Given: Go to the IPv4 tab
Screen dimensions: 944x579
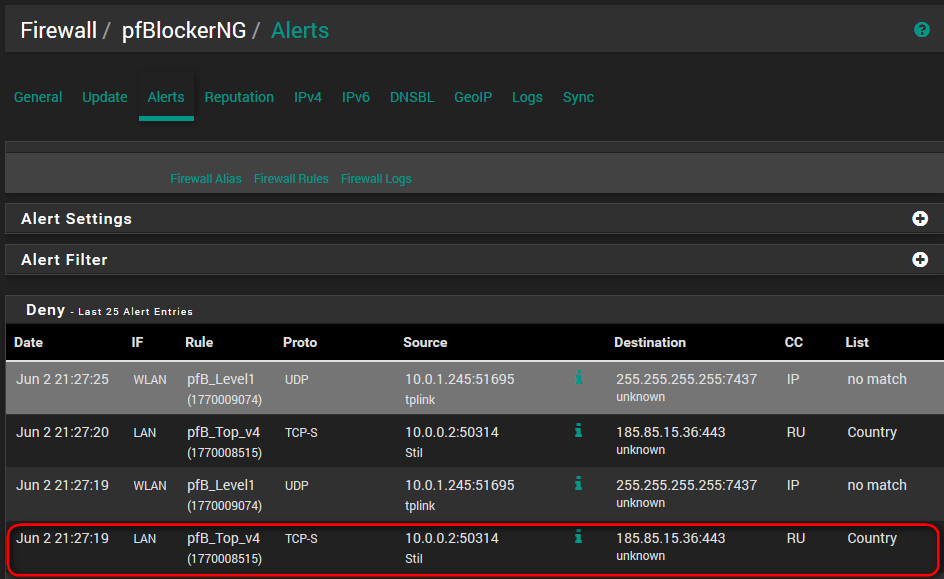Looking at the screenshot, I should click(308, 97).
